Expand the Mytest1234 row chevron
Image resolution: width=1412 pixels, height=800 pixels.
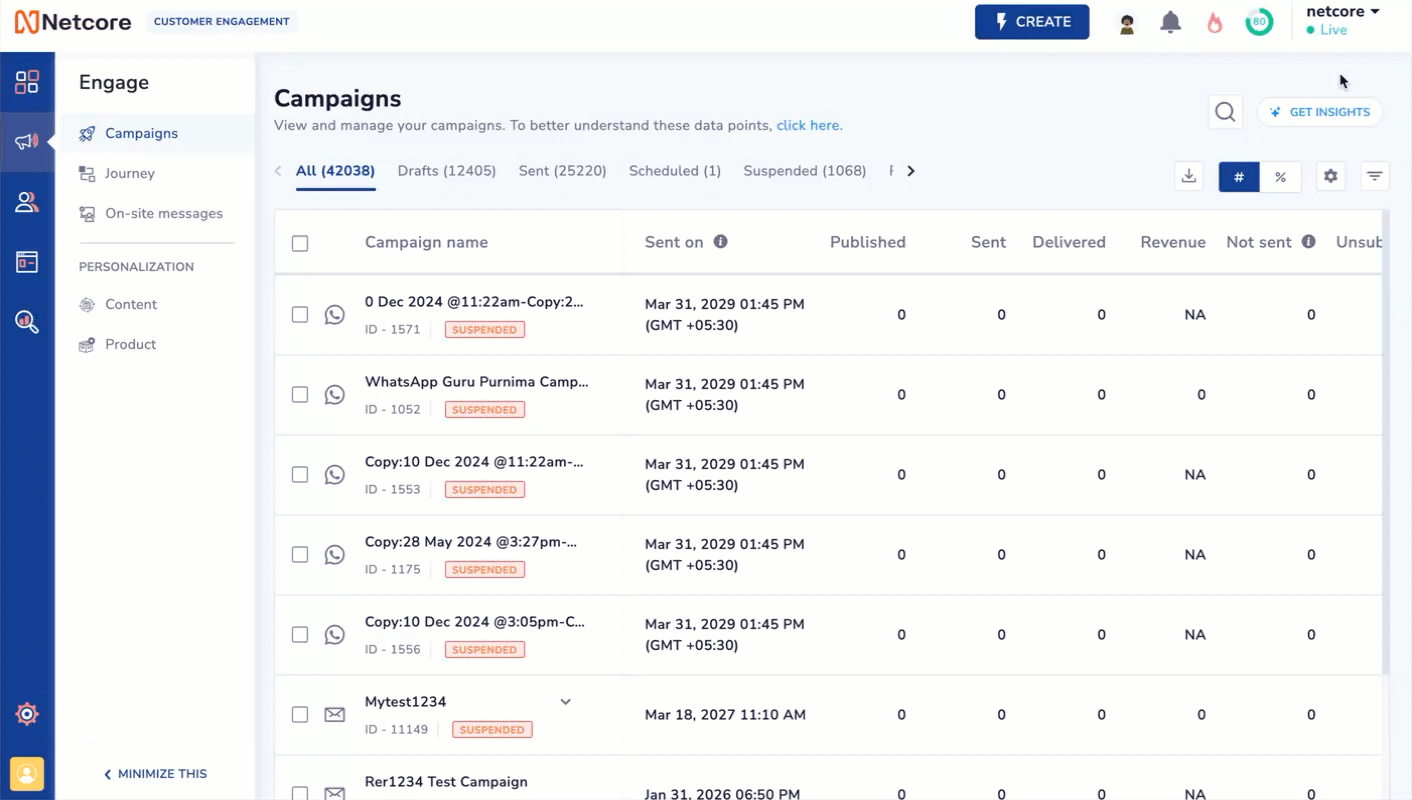click(565, 702)
